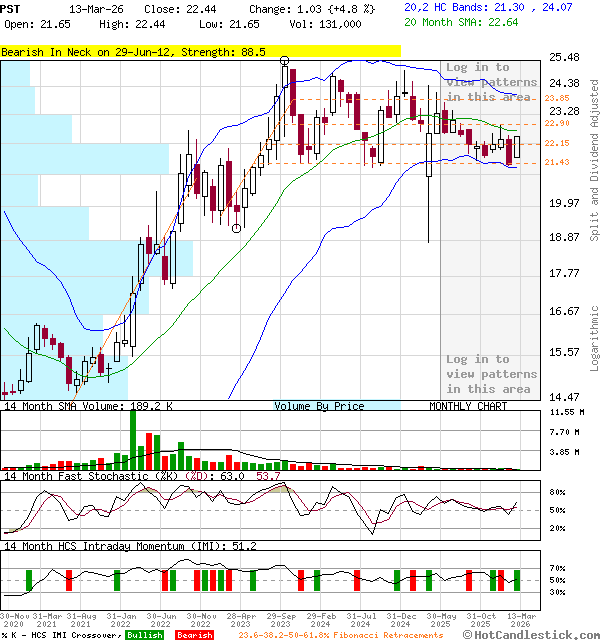Select the green Bullish legend box
The image size is (600, 640).
tap(144, 634)
